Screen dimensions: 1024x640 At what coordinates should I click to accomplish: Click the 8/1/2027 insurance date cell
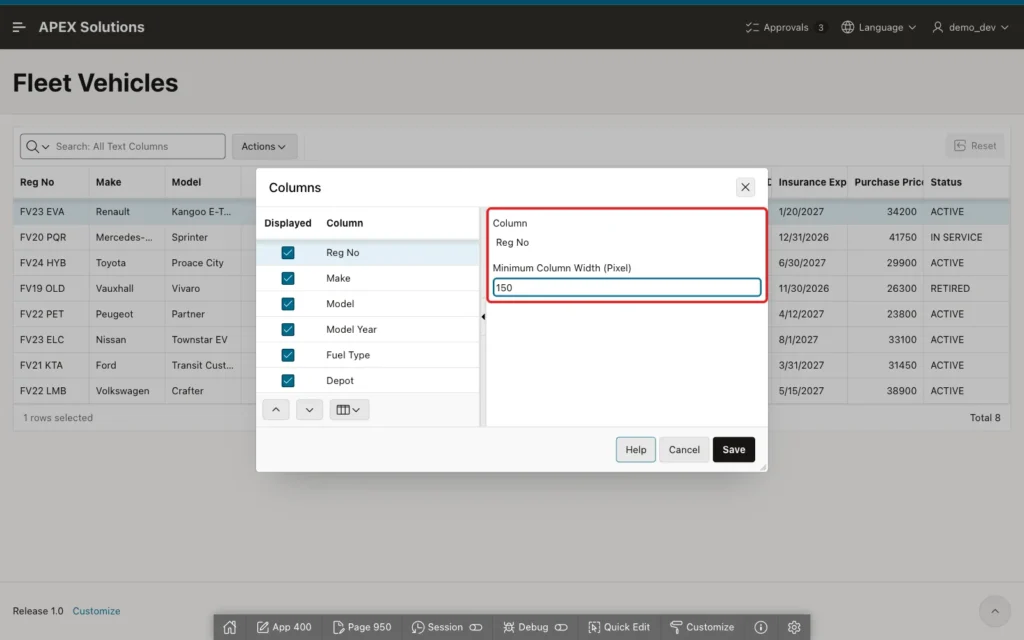point(810,340)
